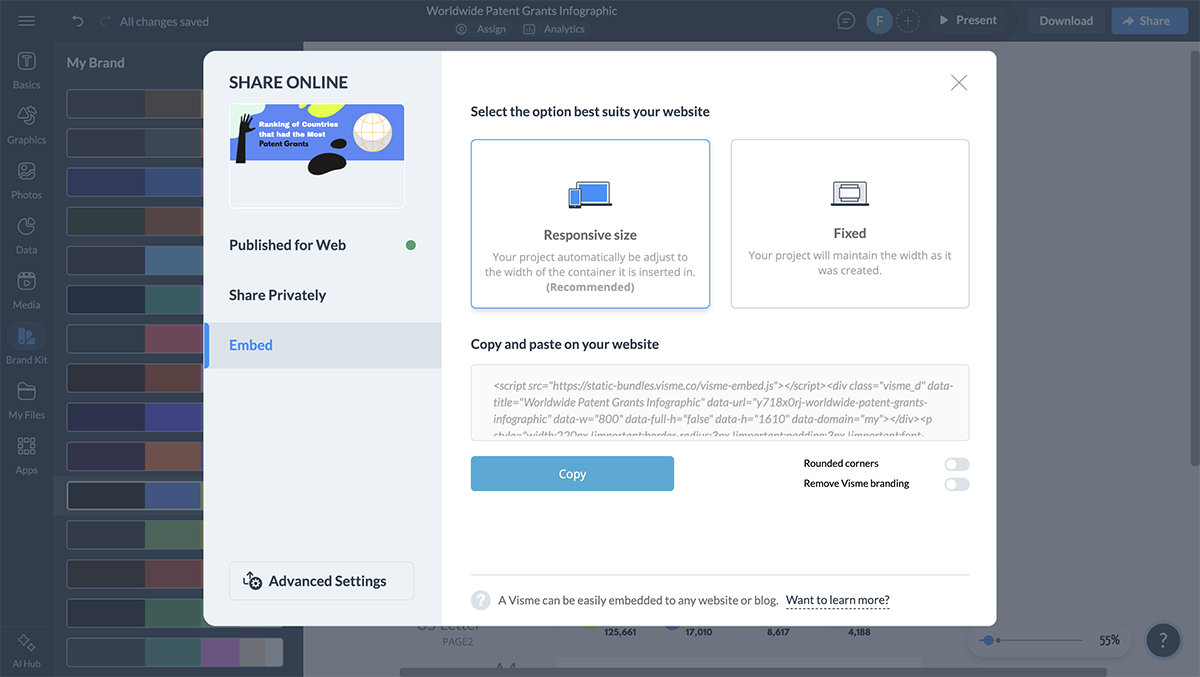Open the Media sidebar panel
Image resolution: width=1200 pixels, height=677 pixels.
click(x=27, y=289)
